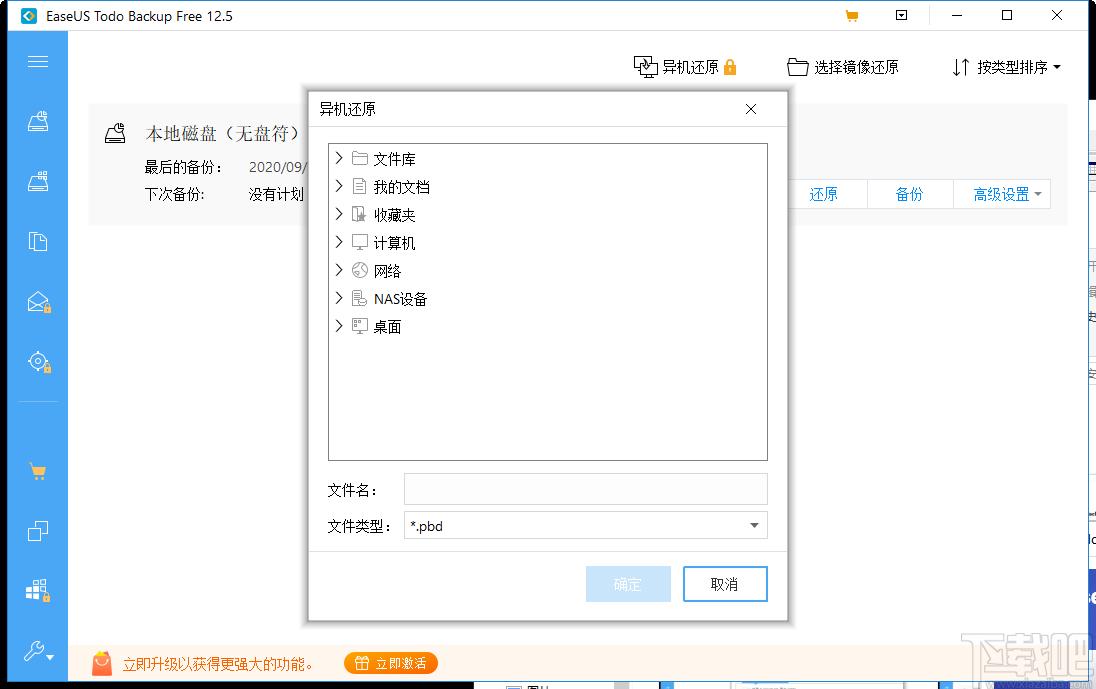Click the 还原 button on the backup task

[823, 194]
